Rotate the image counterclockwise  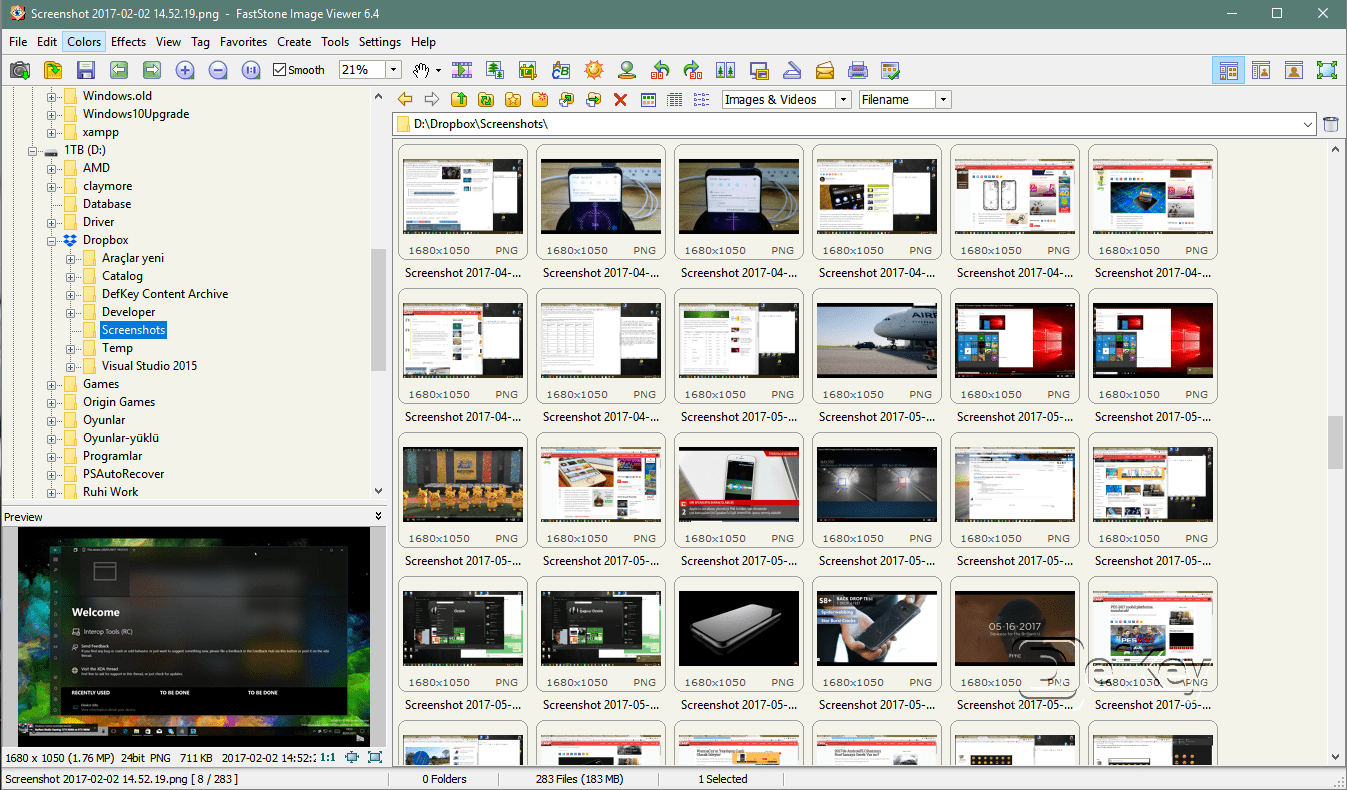[660, 69]
